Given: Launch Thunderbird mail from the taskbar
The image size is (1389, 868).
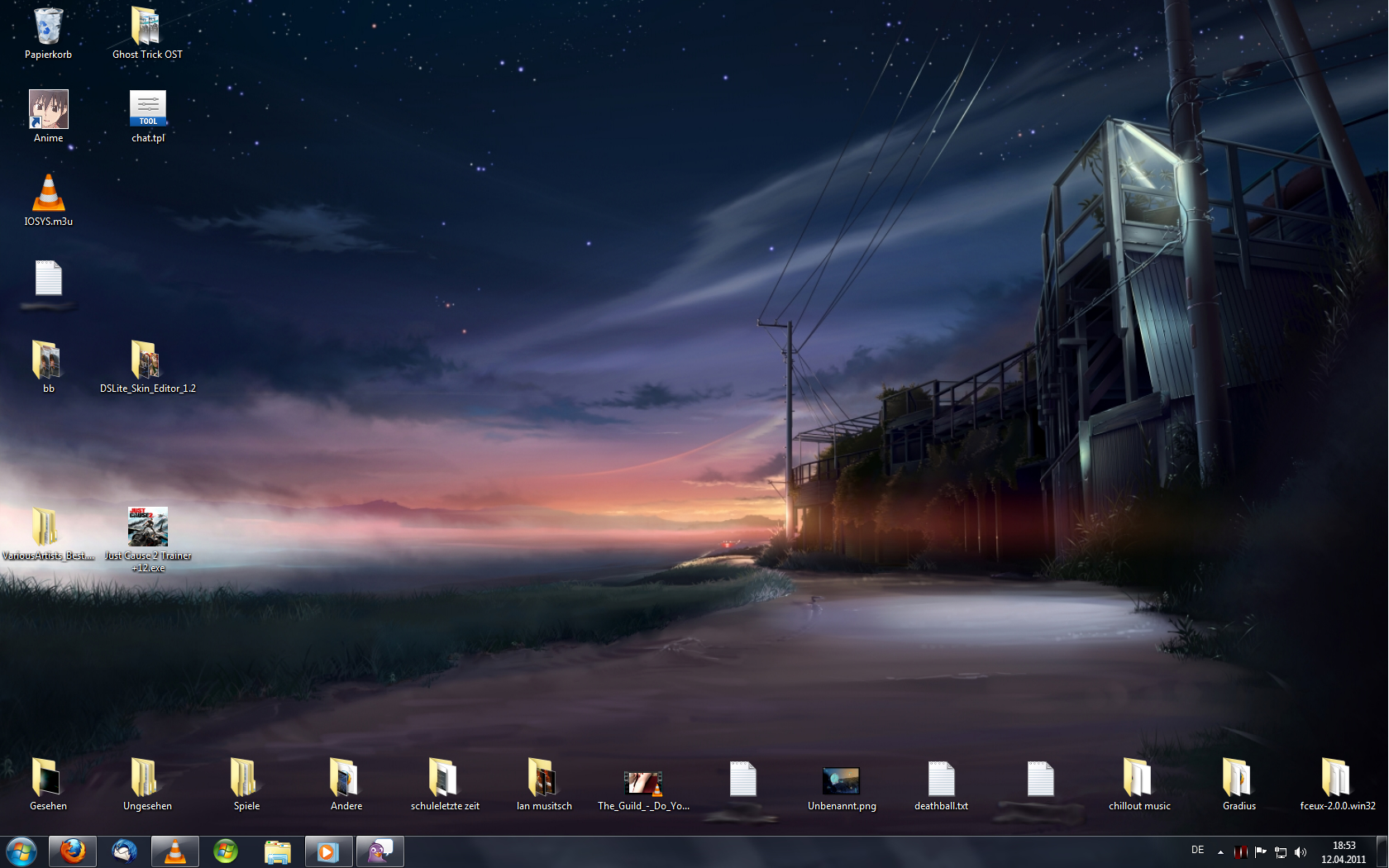Looking at the screenshot, I should (x=124, y=851).
